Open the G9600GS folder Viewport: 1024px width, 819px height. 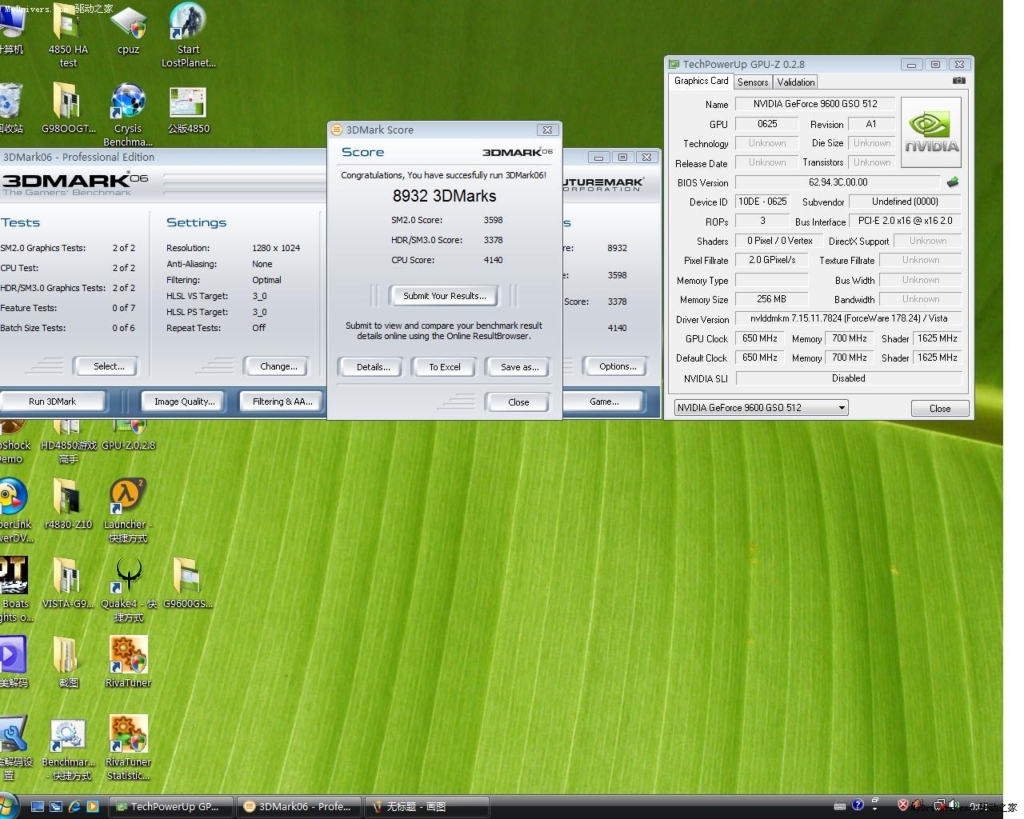pyautogui.click(x=188, y=583)
